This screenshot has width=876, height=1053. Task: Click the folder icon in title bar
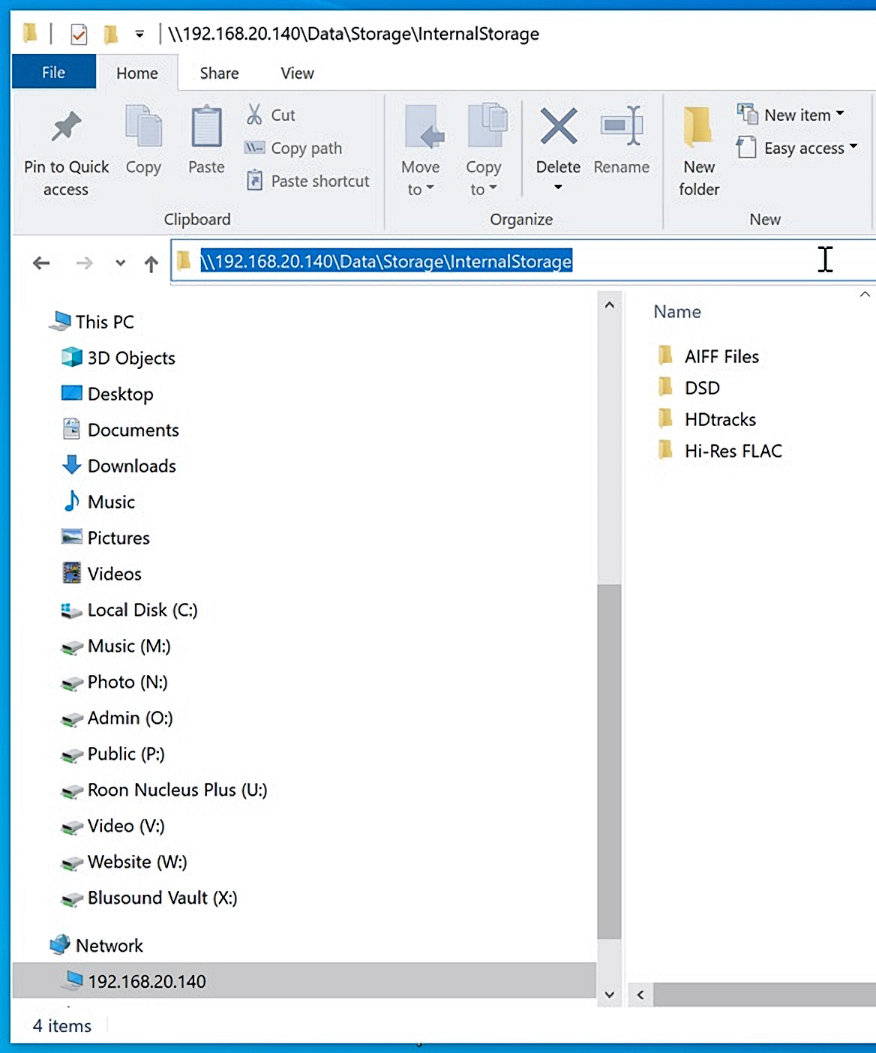30,33
